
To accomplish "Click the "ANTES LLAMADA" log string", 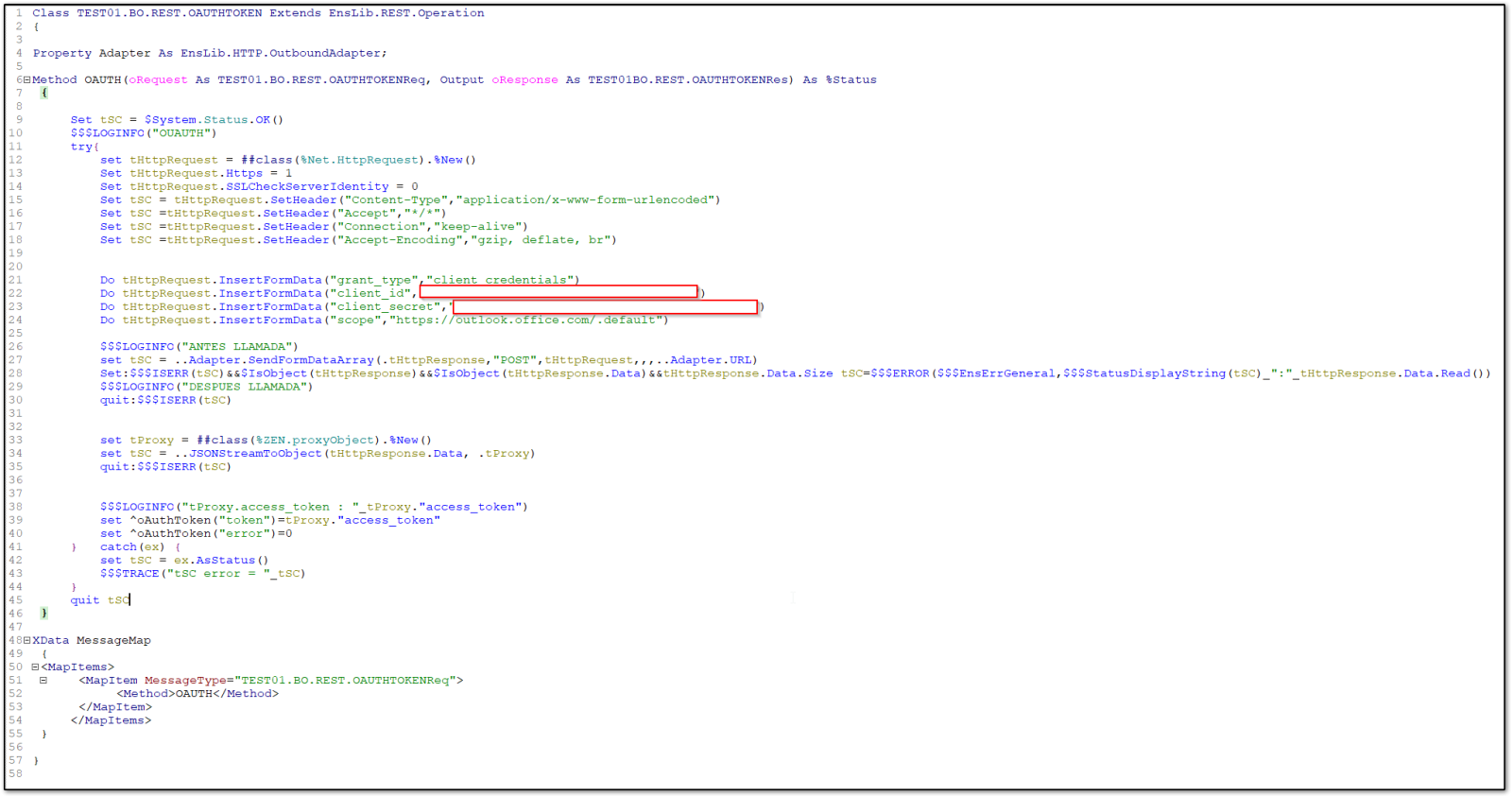I will pyautogui.click(x=240, y=347).
